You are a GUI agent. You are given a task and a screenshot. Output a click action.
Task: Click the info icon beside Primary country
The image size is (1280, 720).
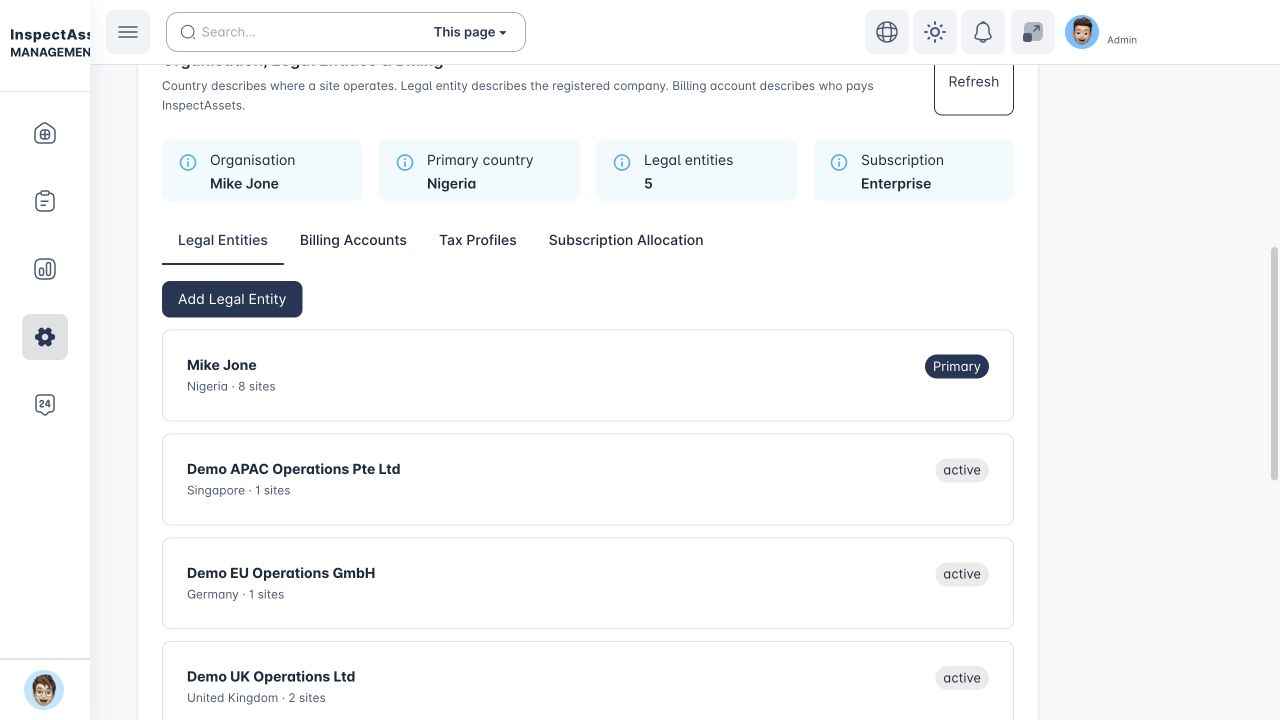[x=405, y=162]
